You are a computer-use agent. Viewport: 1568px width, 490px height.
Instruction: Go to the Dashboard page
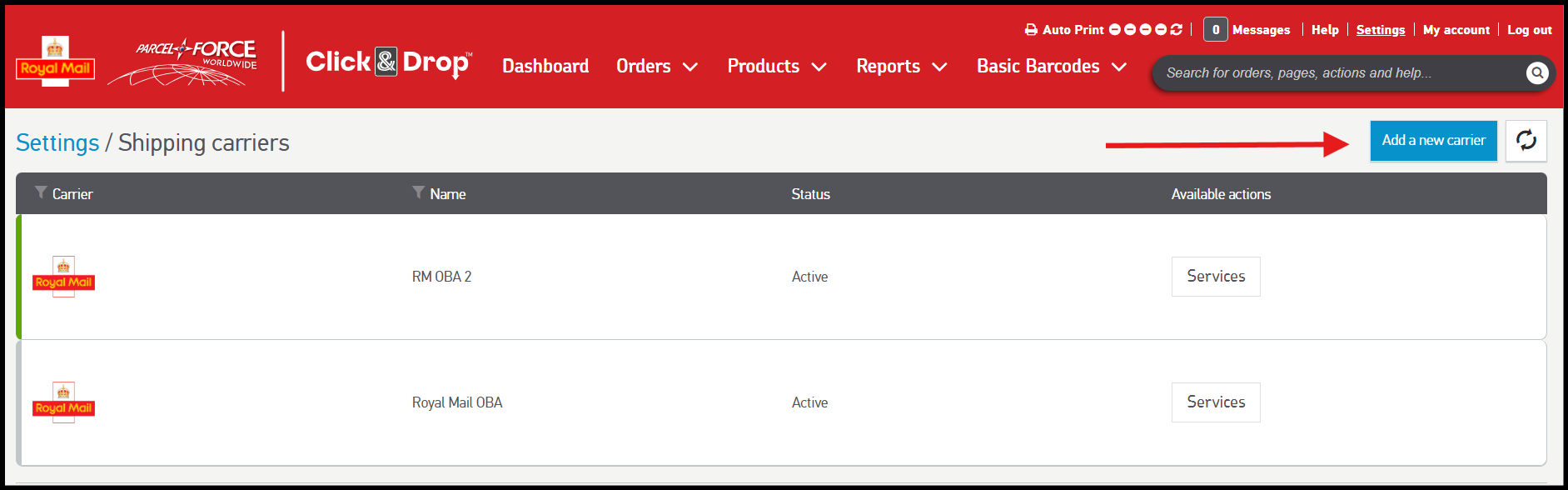(x=545, y=67)
